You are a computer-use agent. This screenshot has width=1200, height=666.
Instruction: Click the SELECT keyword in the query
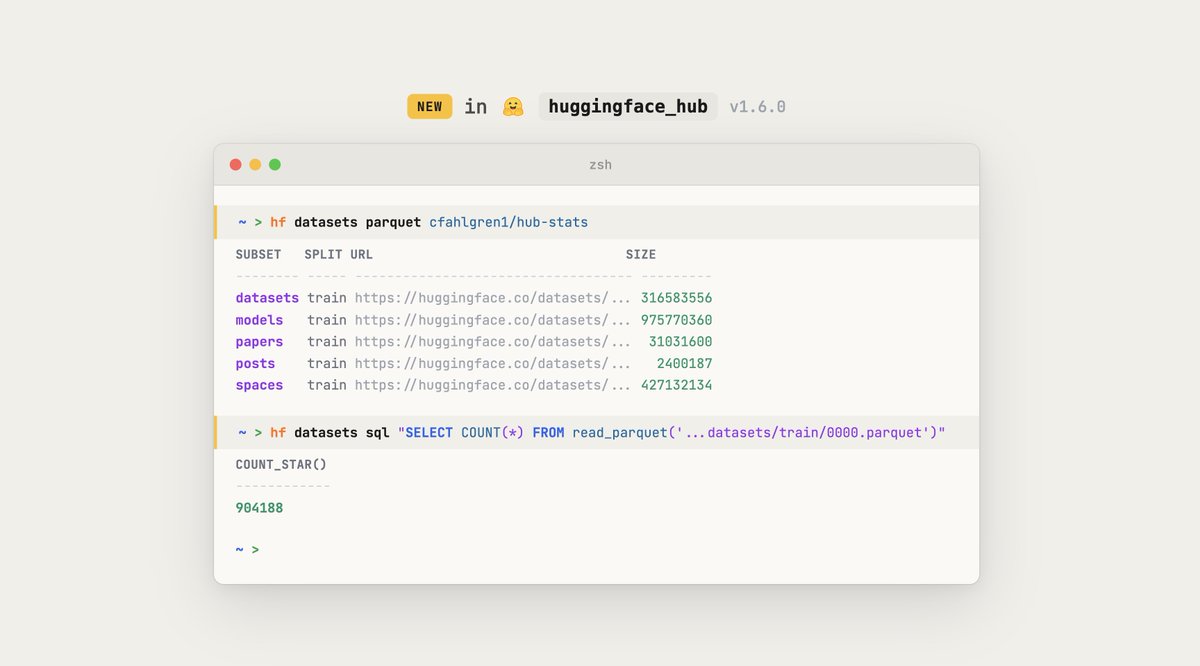coord(429,433)
